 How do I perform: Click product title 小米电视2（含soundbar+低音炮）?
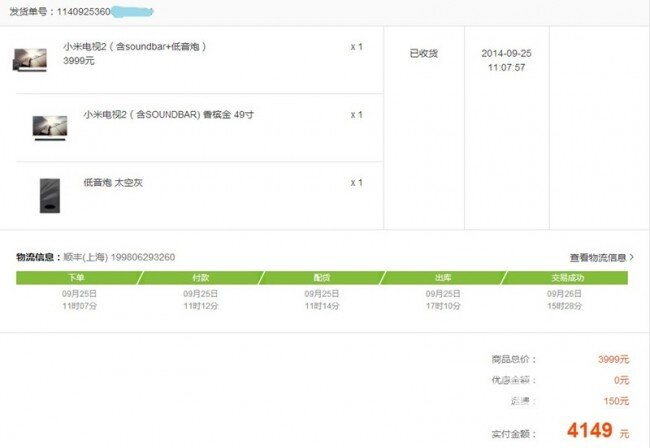(x=135, y=46)
